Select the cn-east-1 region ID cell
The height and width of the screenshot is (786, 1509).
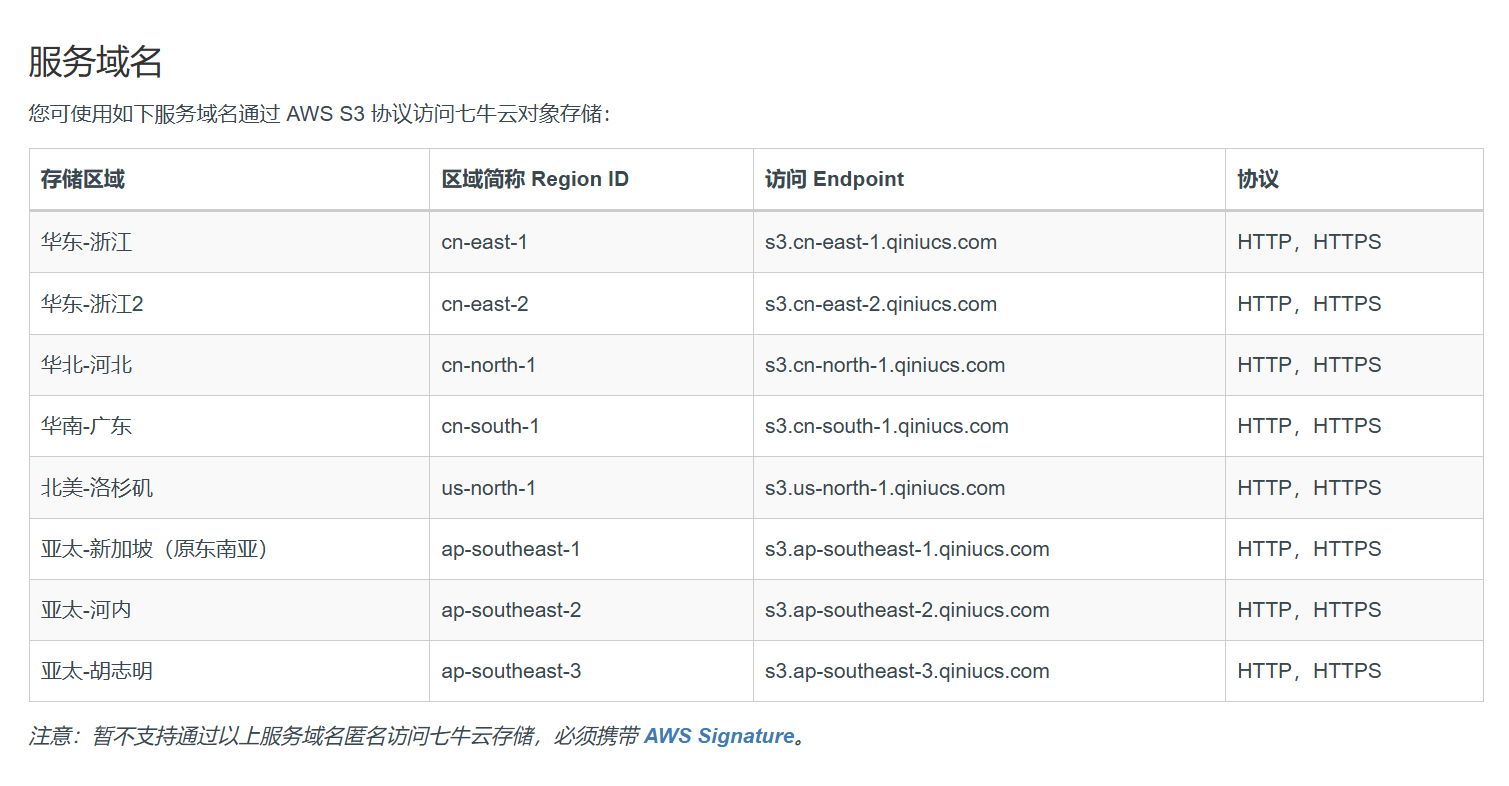coord(484,242)
